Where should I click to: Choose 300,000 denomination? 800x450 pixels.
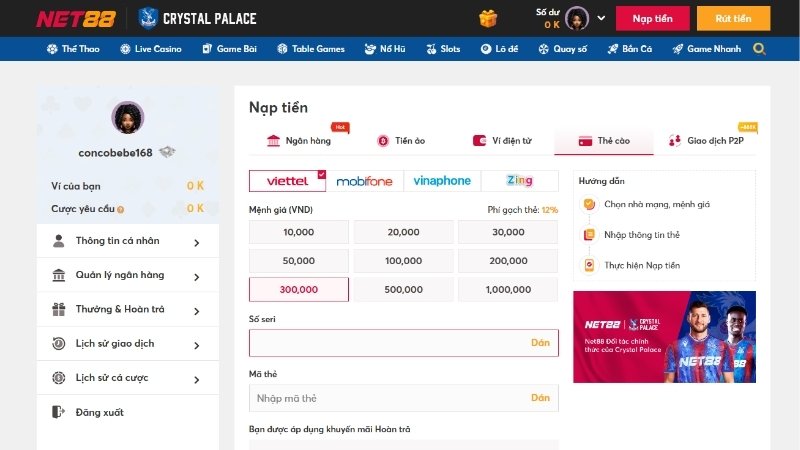pyautogui.click(x=299, y=289)
